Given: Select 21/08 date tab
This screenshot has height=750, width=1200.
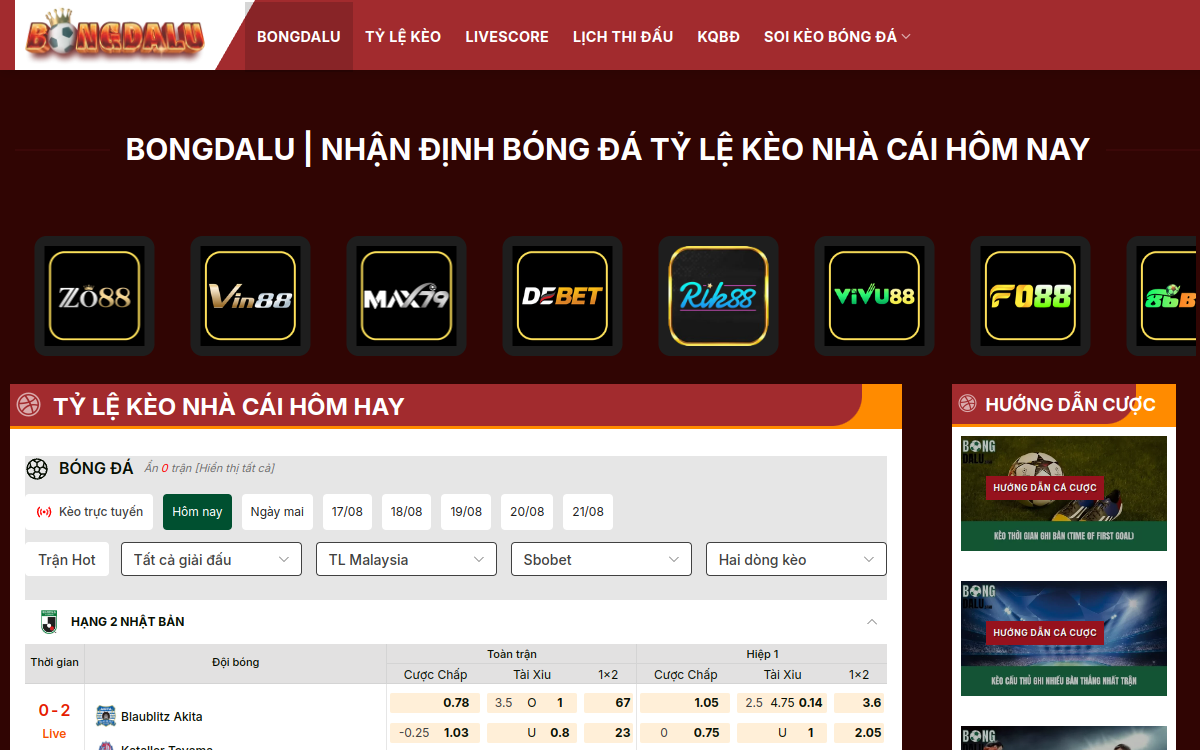Looking at the screenshot, I should 588,512.
